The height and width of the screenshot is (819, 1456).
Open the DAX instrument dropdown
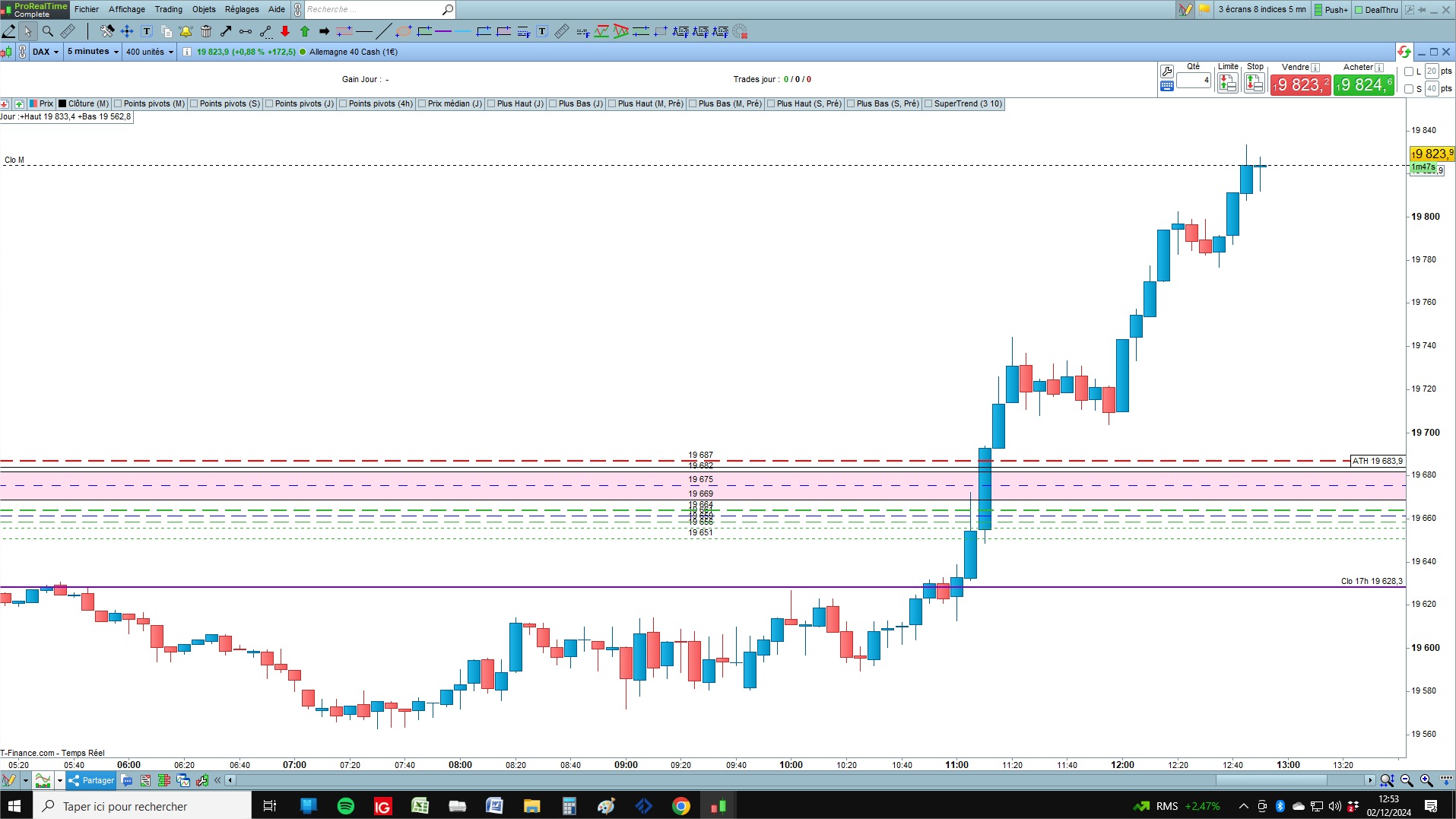tap(46, 52)
